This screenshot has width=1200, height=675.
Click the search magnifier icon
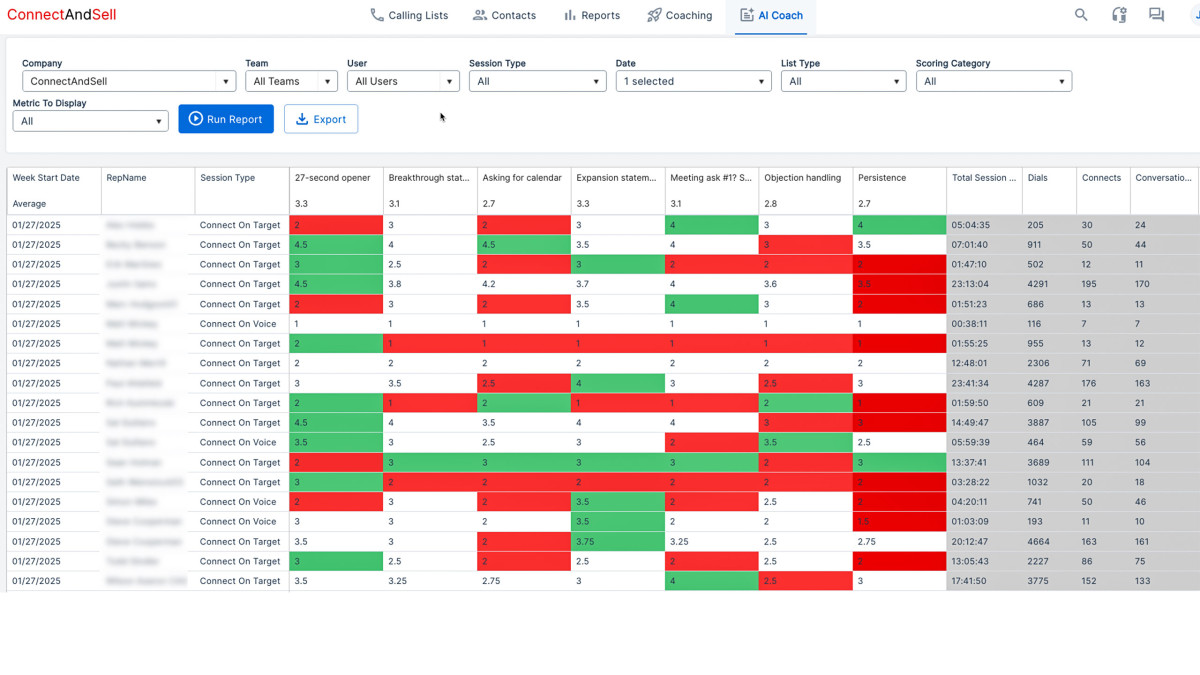(1081, 15)
